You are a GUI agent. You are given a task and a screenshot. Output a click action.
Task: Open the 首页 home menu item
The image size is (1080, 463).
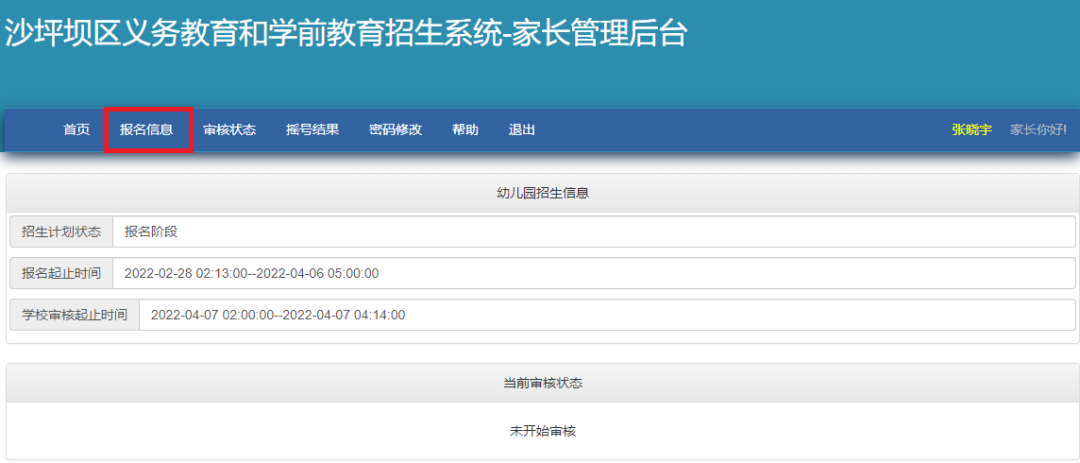pos(76,130)
